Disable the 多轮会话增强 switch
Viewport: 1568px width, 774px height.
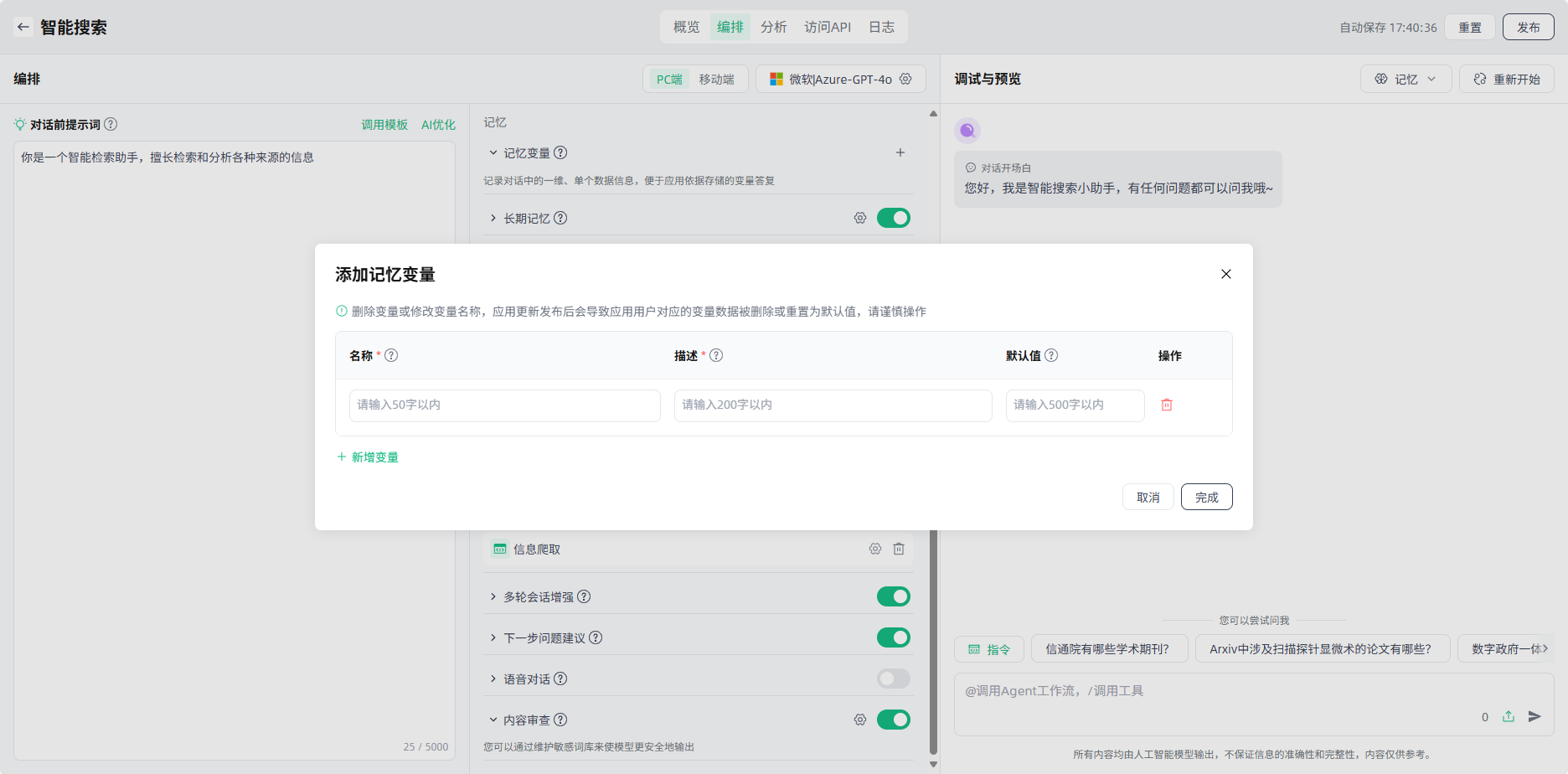(x=893, y=596)
